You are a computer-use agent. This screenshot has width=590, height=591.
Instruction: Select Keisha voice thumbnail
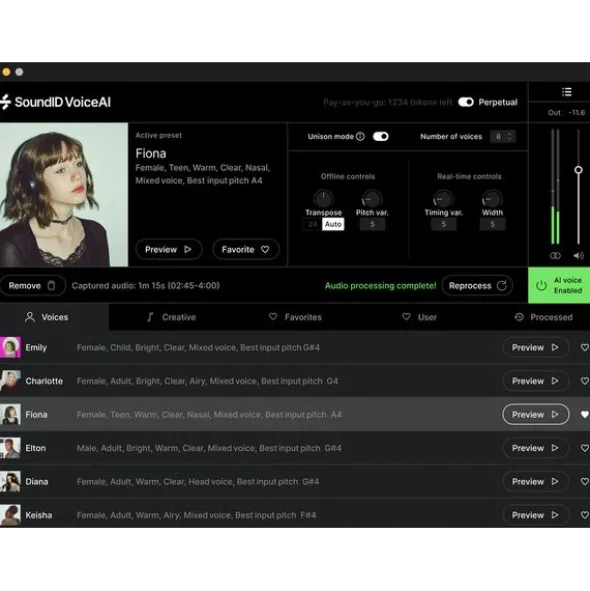click(x=11, y=515)
